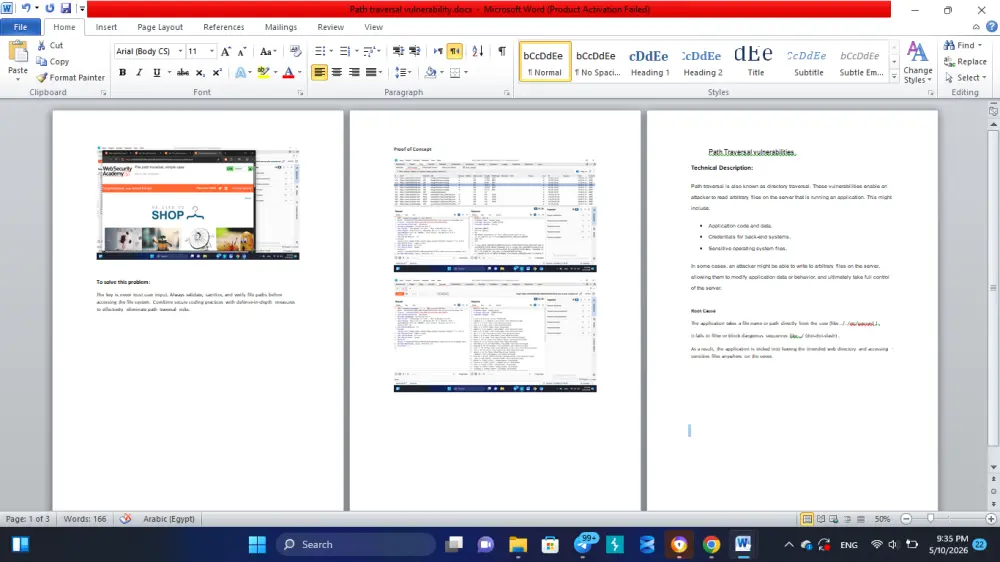1000x562 pixels.
Task: Align text left
Action: point(320,73)
